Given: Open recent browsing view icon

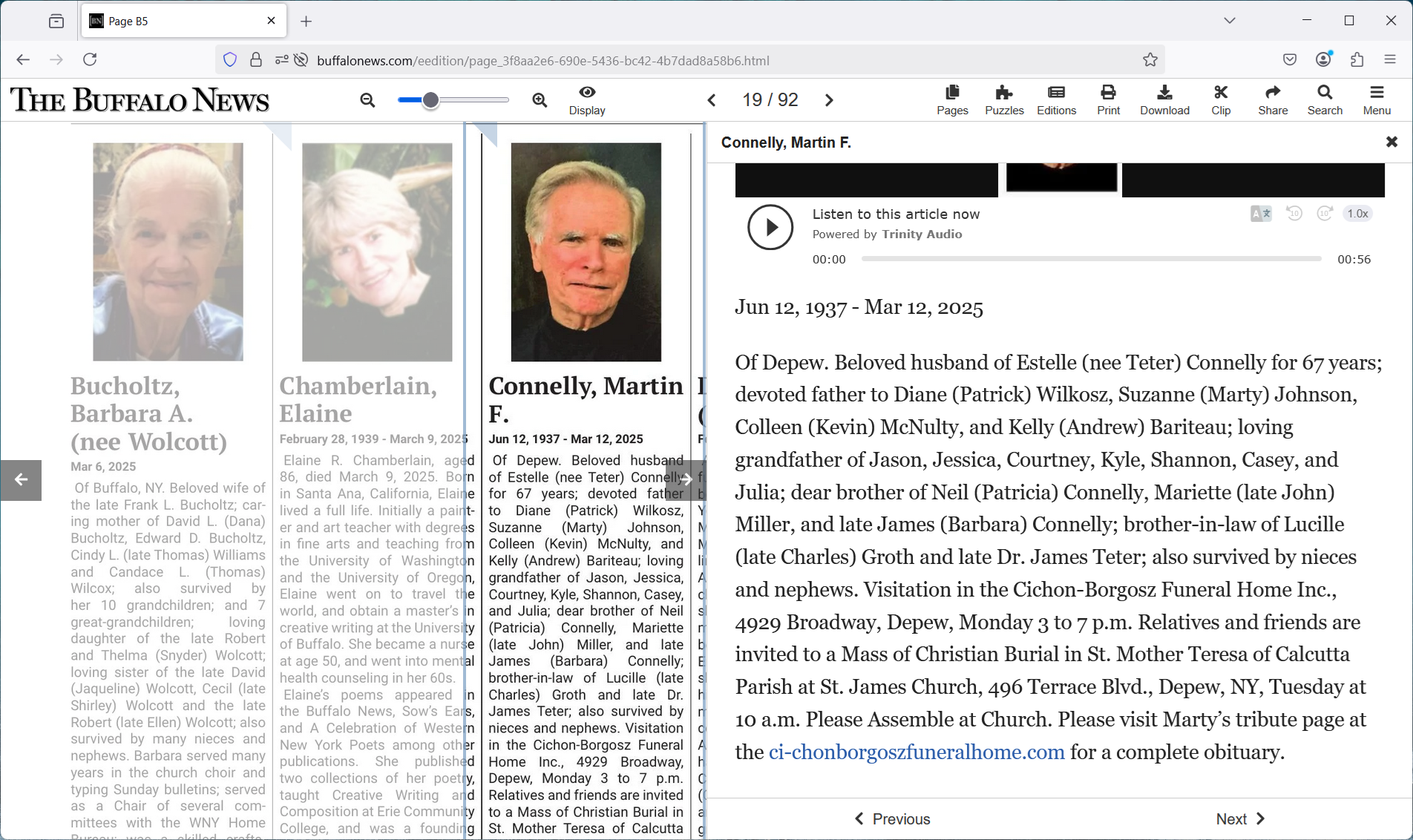Looking at the screenshot, I should pyautogui.click(x=56, y=22).
